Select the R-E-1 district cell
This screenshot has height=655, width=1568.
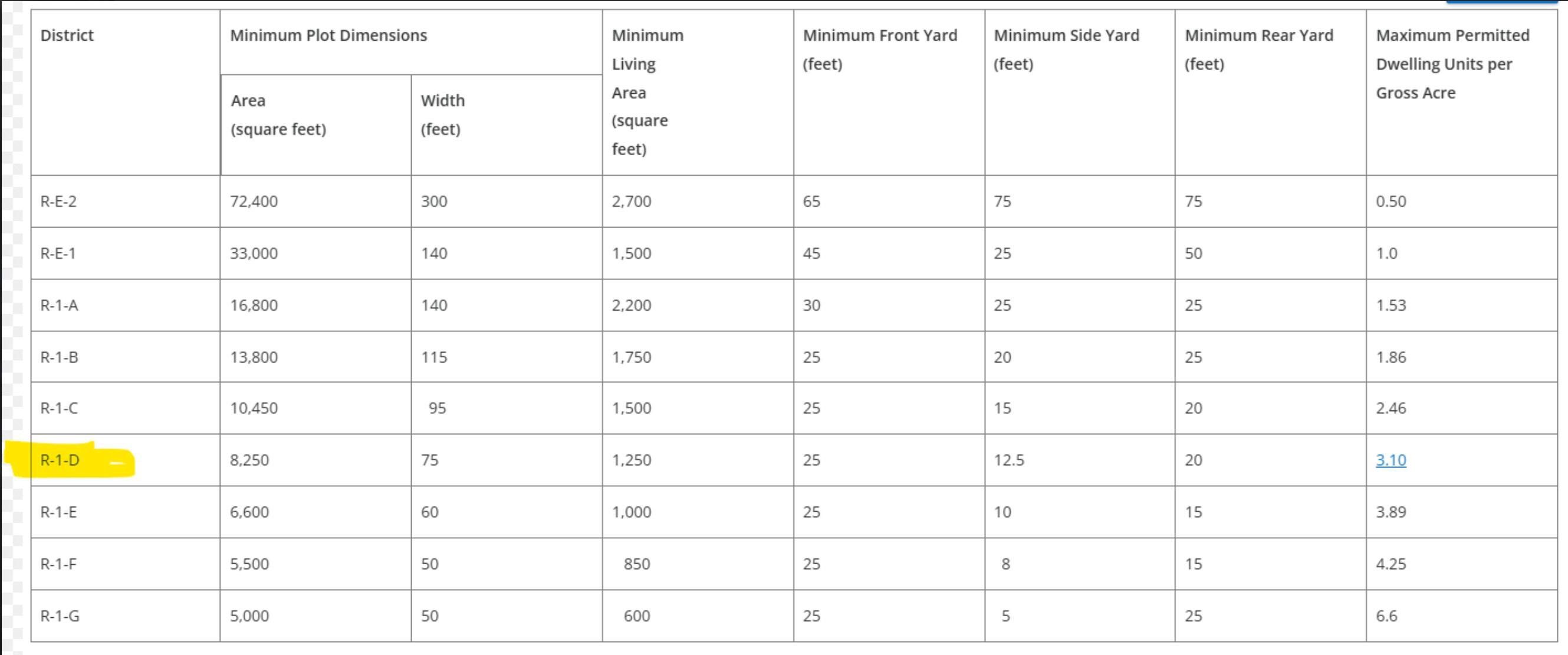58,254
